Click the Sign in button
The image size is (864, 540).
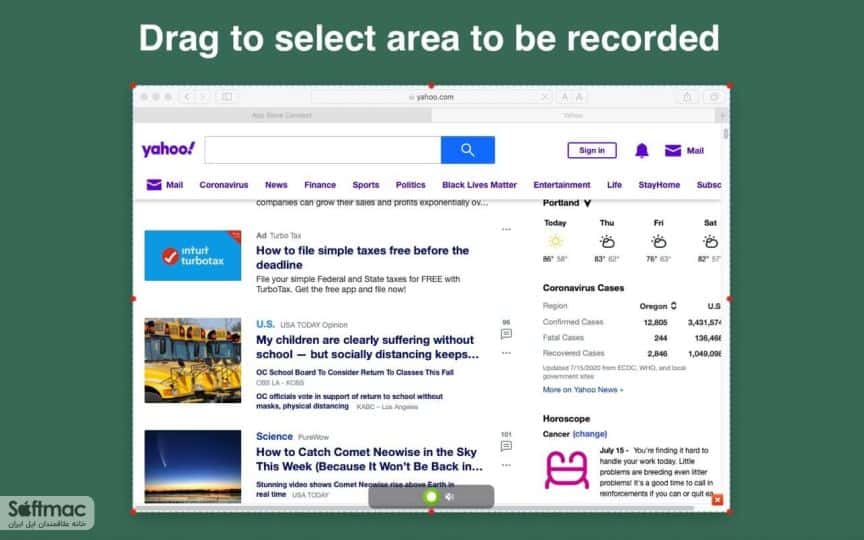coord(592,150)
